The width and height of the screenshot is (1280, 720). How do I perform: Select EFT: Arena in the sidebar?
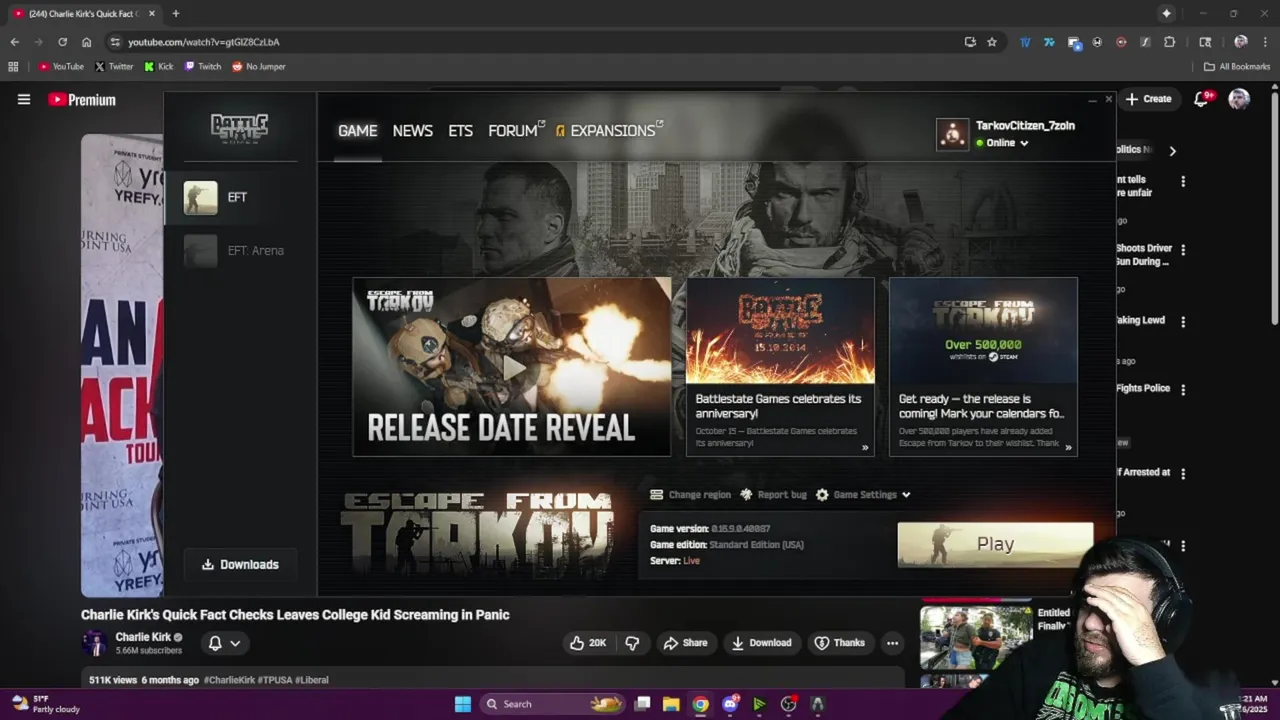tap(240, 251)
